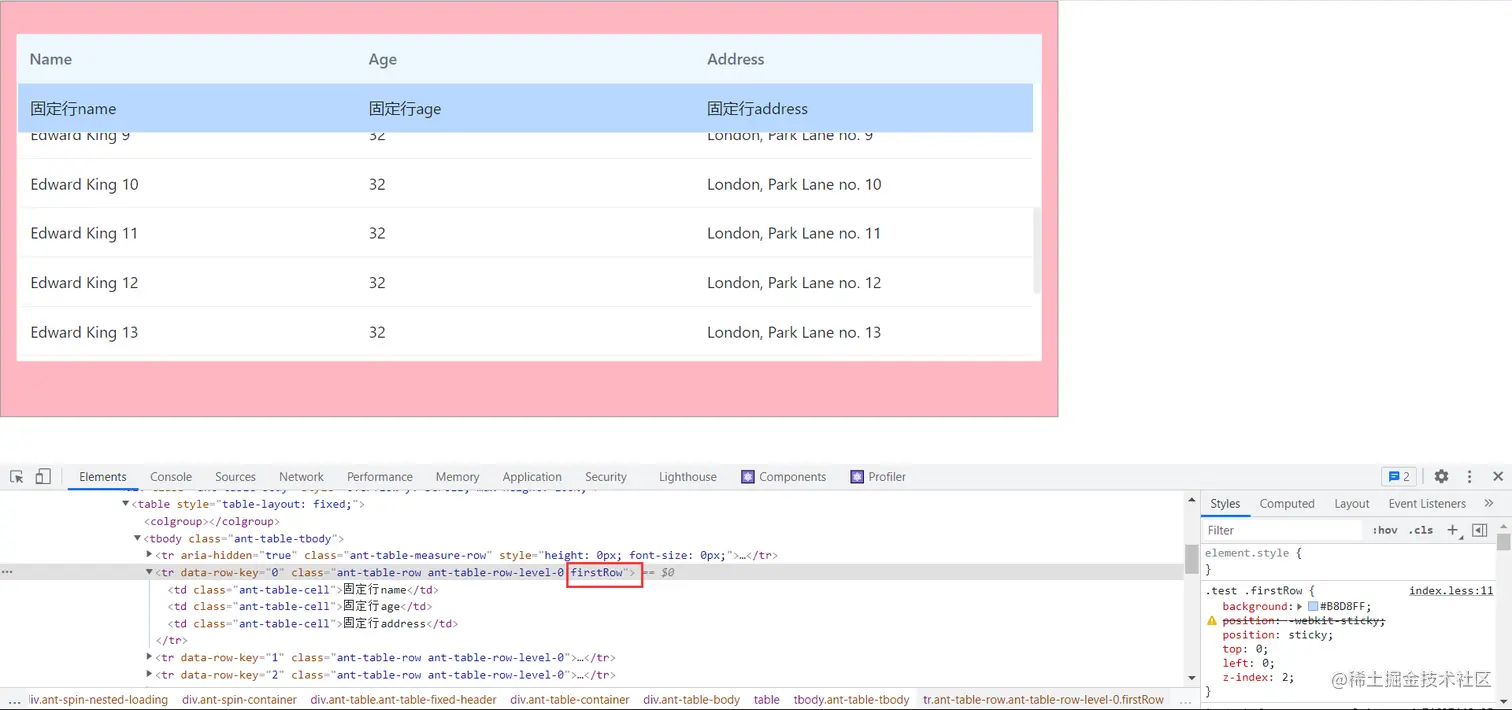Click the warning icon beside -webkit-sticky

pyautogui.click(x=1212, y=621)
